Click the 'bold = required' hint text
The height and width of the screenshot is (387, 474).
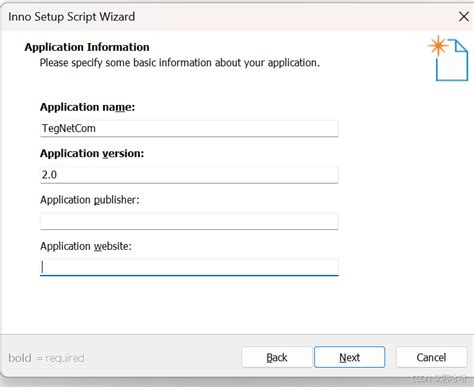coord(46,358)
